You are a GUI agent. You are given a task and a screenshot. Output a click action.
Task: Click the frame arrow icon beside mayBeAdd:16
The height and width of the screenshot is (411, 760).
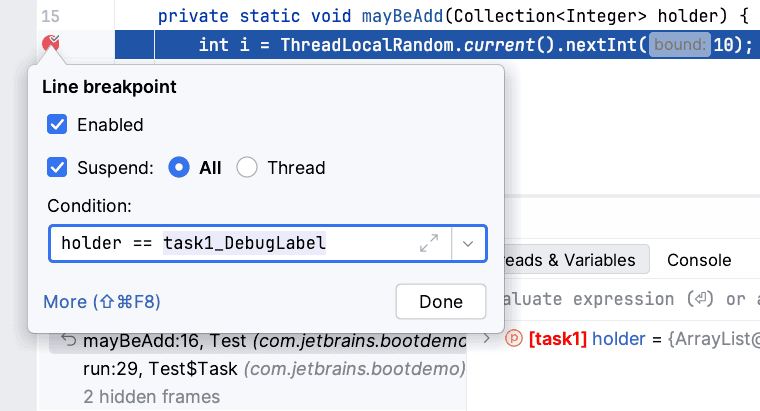69,340
